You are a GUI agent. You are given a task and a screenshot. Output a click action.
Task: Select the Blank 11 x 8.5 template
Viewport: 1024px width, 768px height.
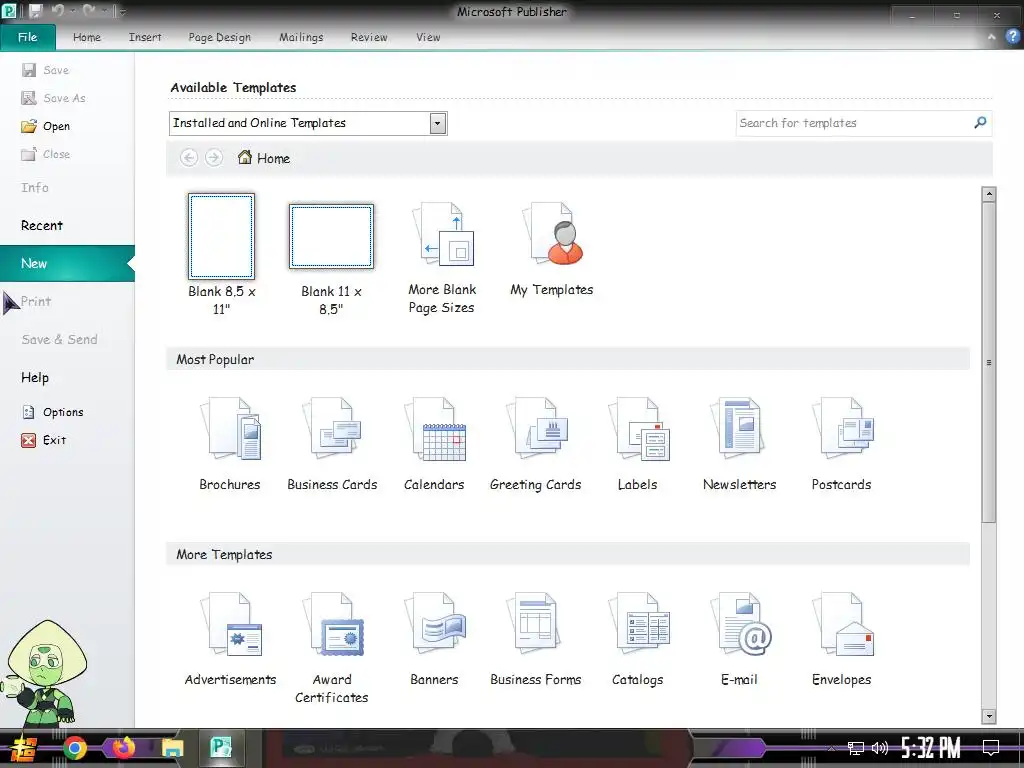pyautogui.click(x=331, y=259)
